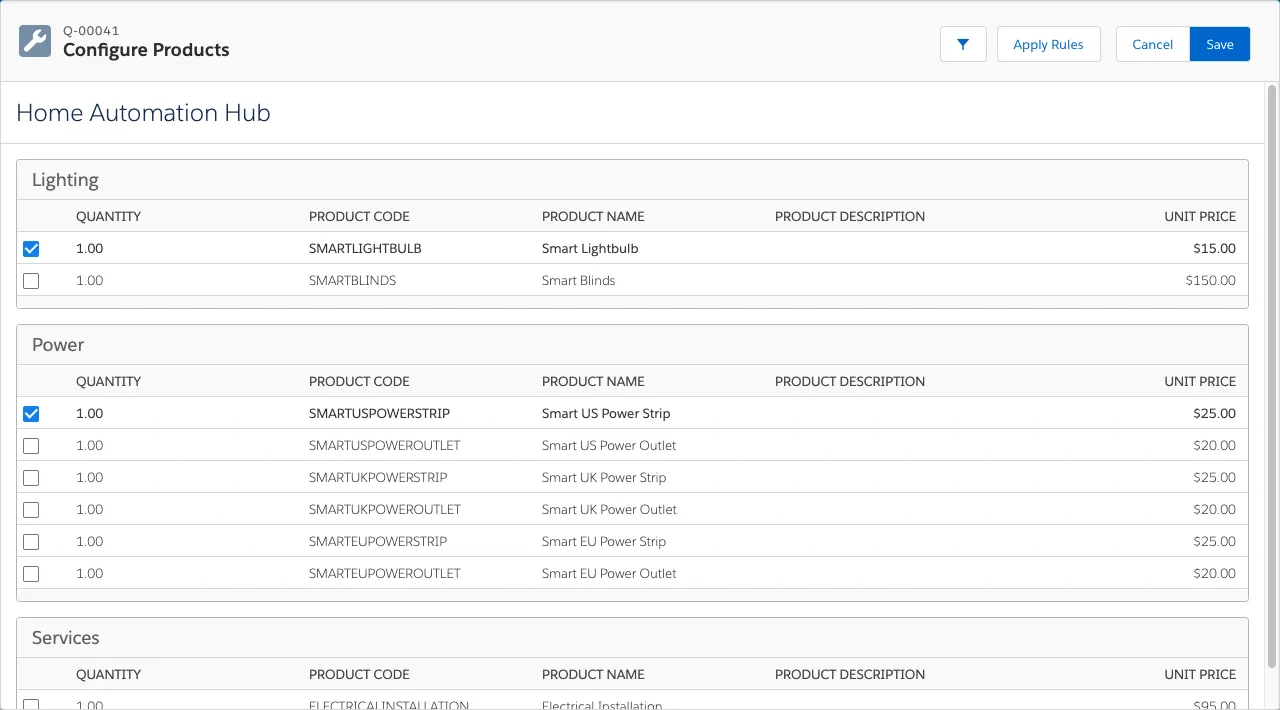Click the SMARTUKPOWEROUTLET product code
Image resolution: width=1280 pixels, height=710 pixels.
[x=385, y=509]
